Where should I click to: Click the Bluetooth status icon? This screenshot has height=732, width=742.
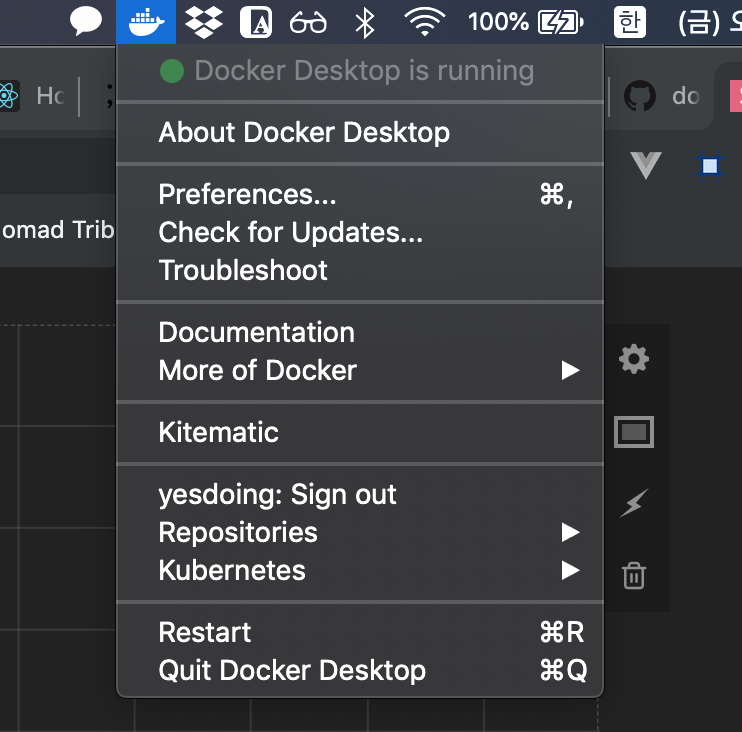pyautogui.click(x=365, y=20)
